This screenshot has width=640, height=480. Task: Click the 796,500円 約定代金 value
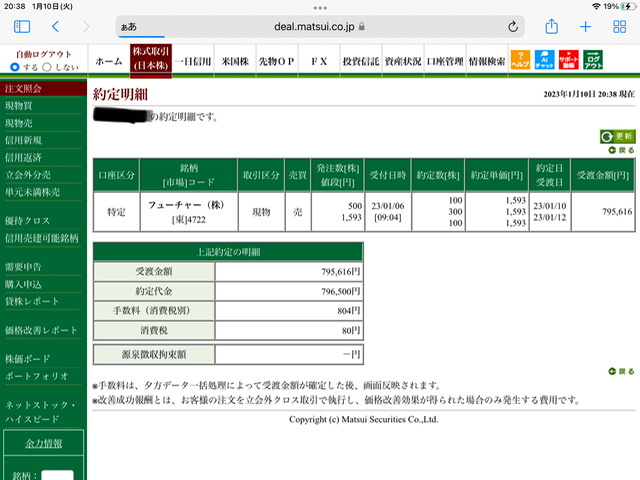pyautogui.click(x=340, y=291)
